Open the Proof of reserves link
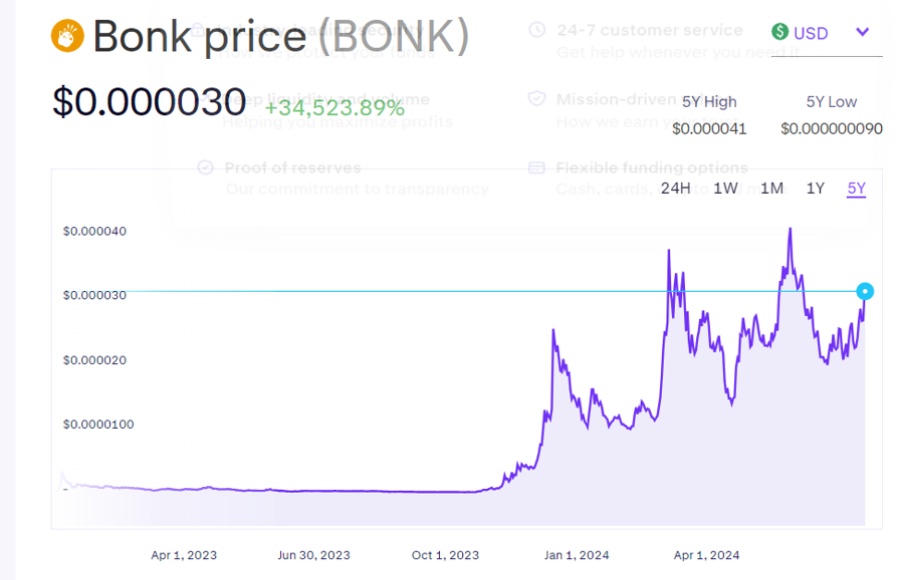The height and width of the screenshot is (580, 900). [x=292, y=168]
